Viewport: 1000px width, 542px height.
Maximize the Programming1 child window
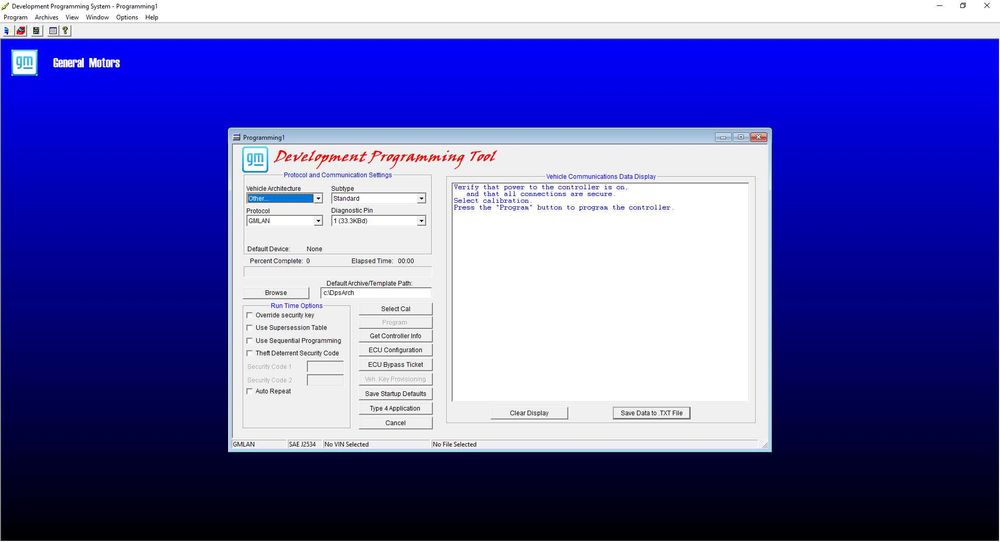click(x=740, y=137)
